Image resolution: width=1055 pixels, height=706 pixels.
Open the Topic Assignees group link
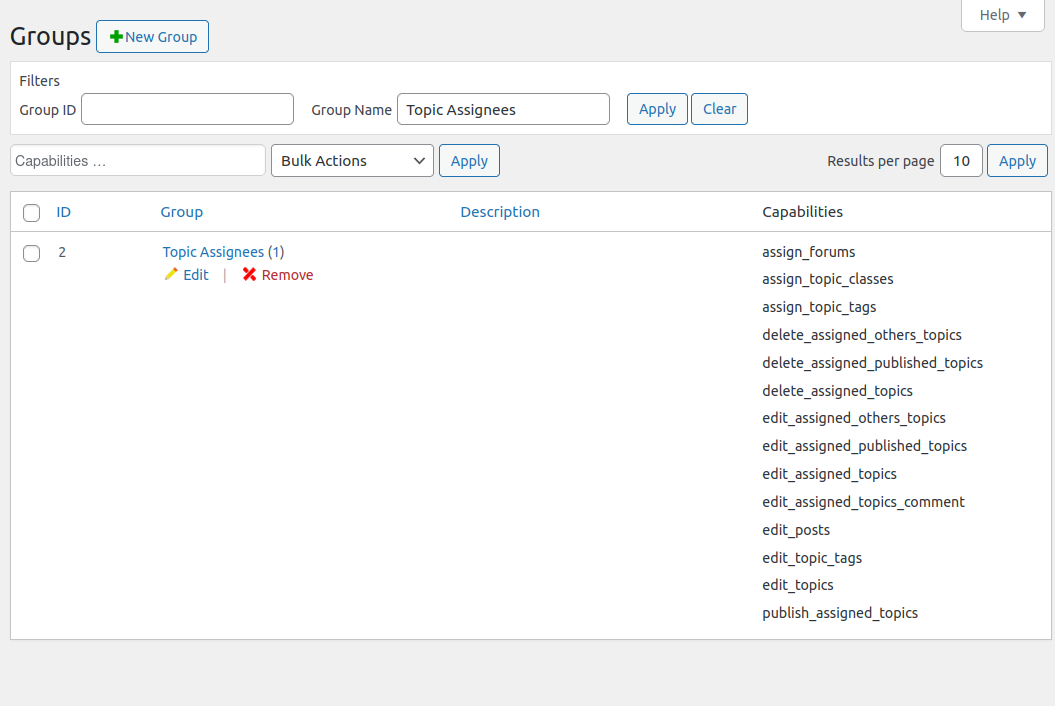(x=213, y=252)
